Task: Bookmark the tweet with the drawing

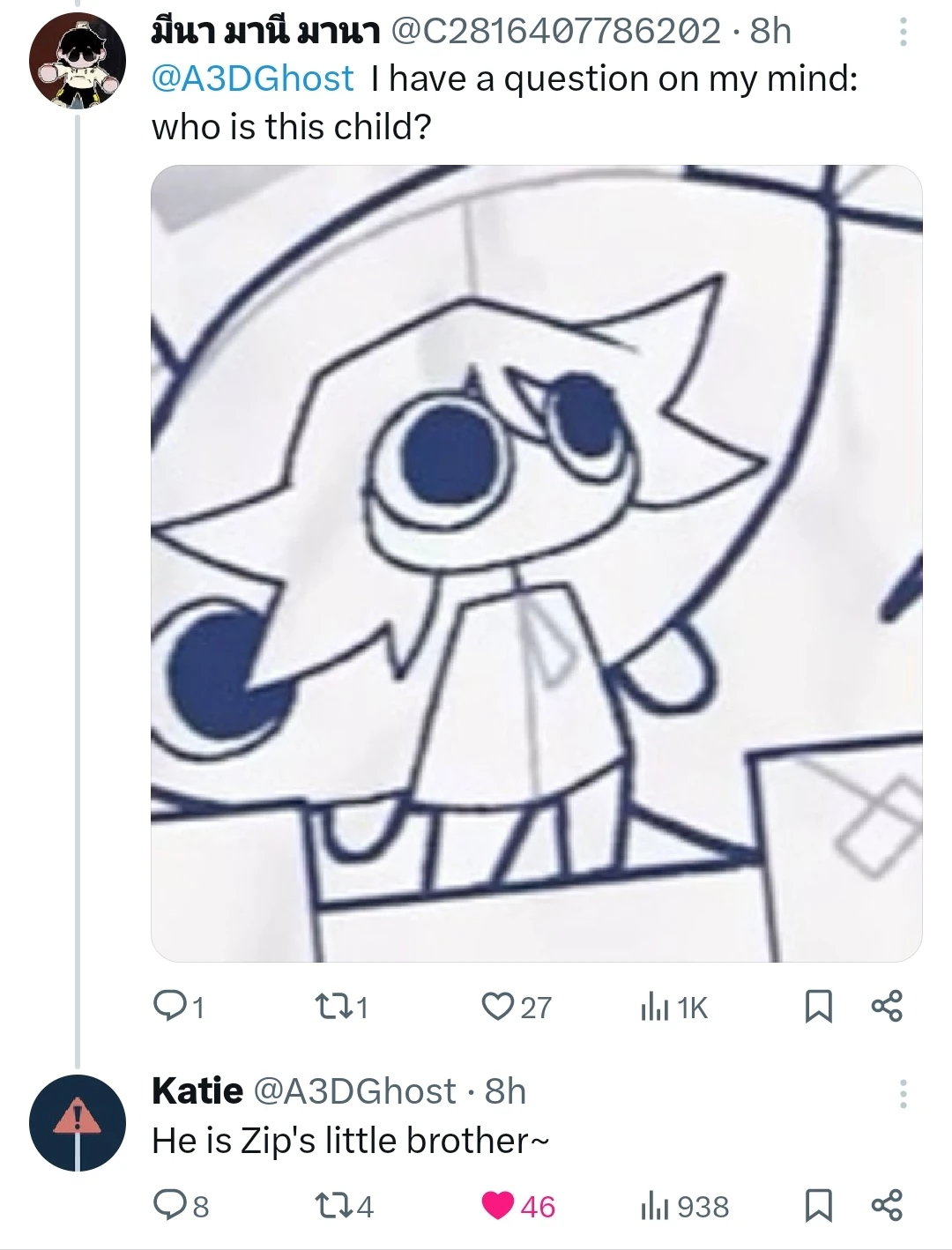Action: pos(819,1006)
